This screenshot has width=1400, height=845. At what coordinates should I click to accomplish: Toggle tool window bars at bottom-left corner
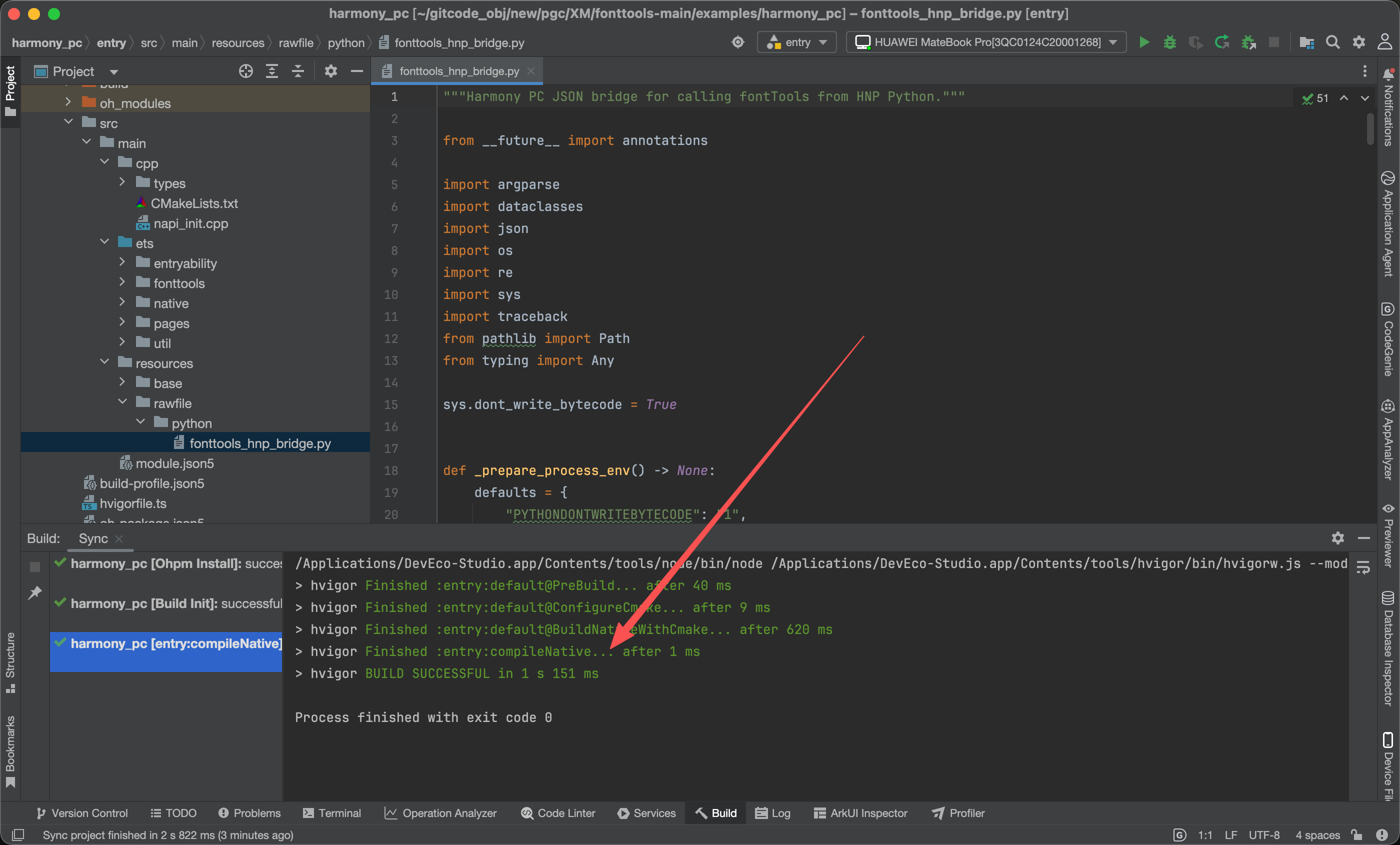(x=17, y=834)
